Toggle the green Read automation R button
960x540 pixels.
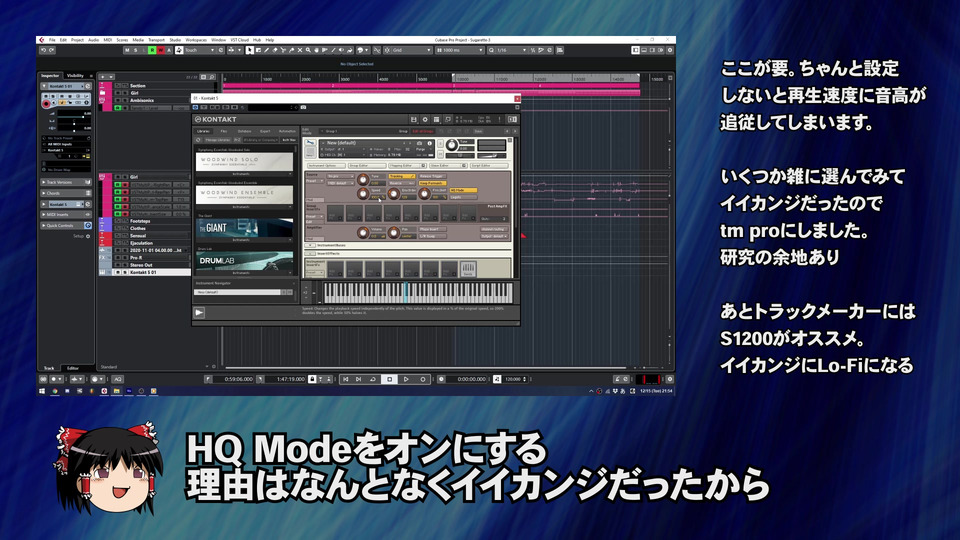point(152,50)
